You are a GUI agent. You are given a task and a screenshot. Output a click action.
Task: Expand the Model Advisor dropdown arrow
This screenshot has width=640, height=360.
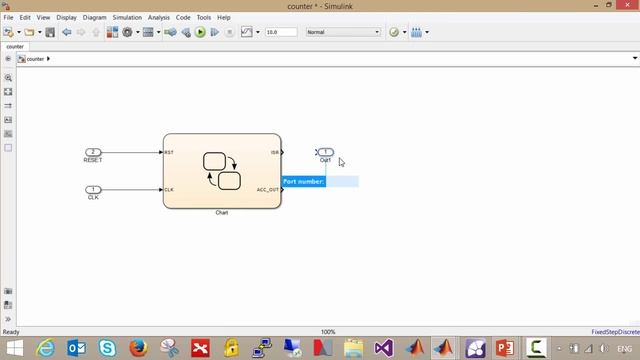[x=404, y=32]
